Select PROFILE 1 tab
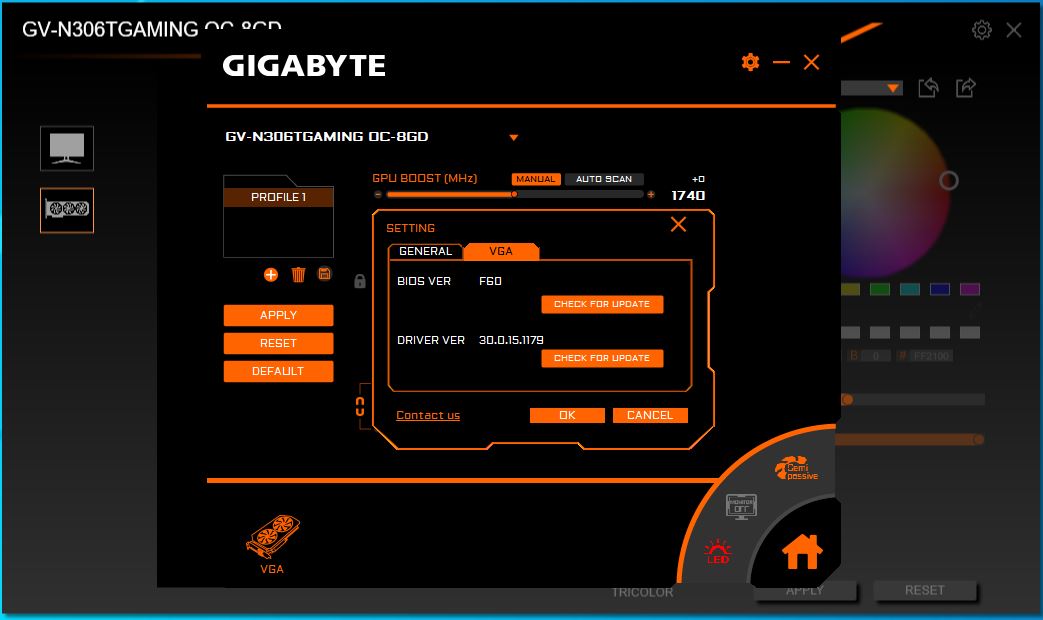This screenshot has height=620, width=1043. [x=278, y=197]
